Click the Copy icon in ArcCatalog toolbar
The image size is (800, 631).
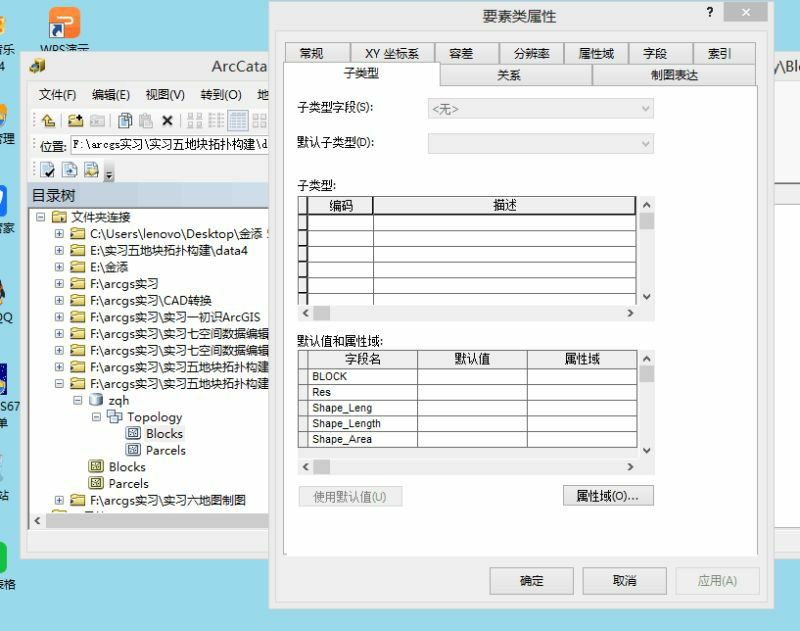125,121
